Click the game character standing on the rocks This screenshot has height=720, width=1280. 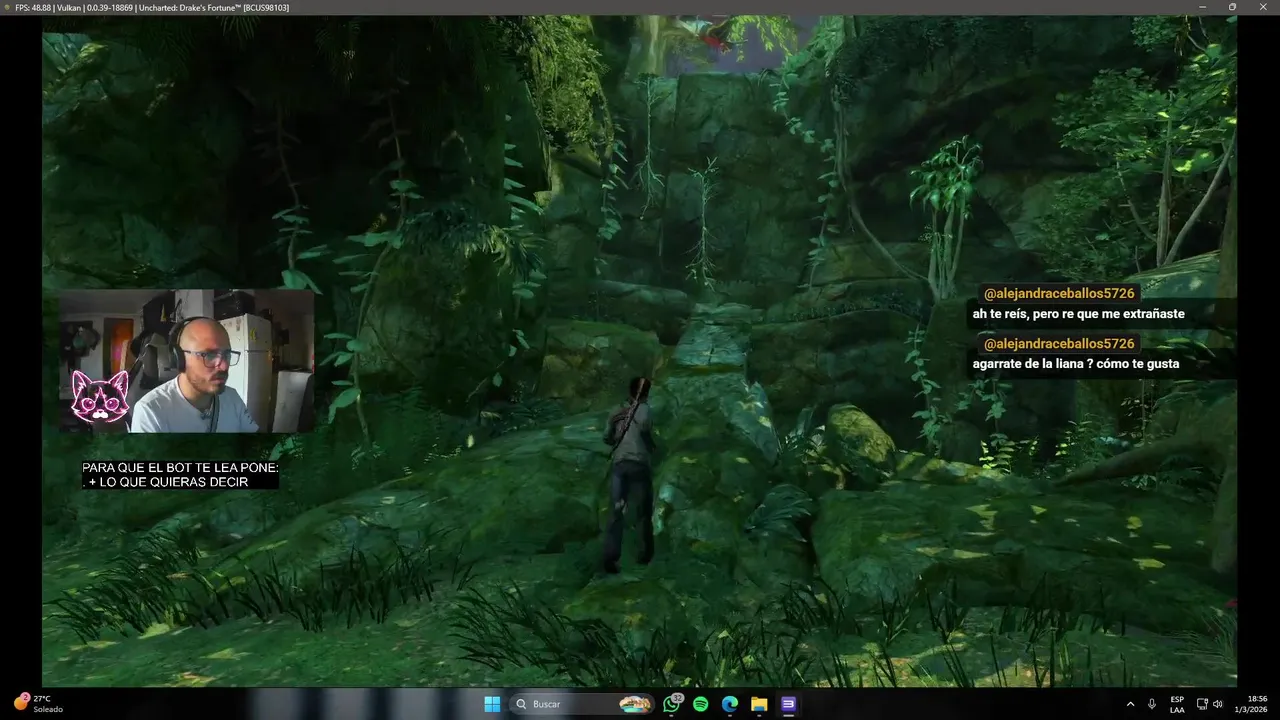630,476
